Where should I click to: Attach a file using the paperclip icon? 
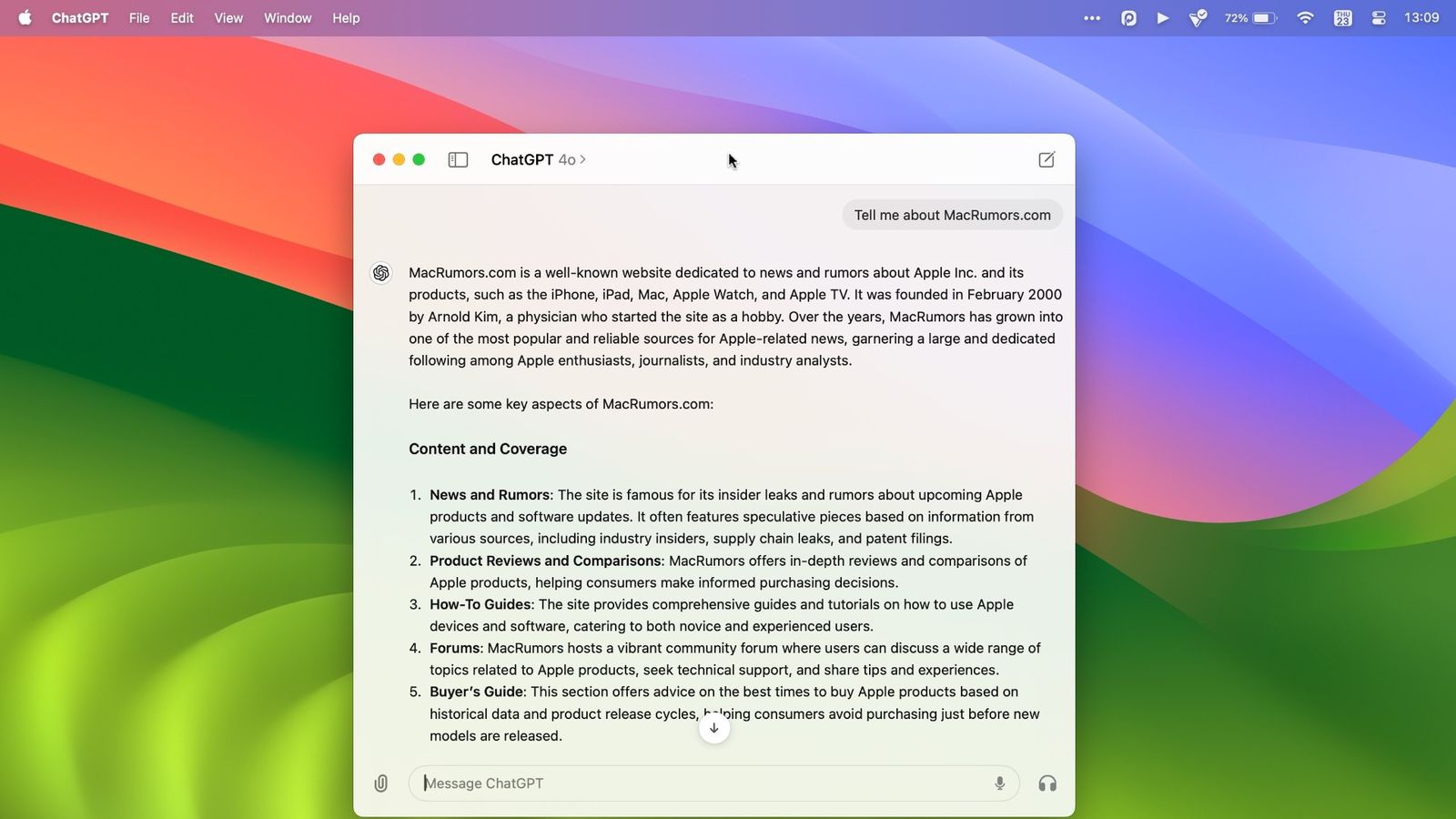(x=381, y=784)
